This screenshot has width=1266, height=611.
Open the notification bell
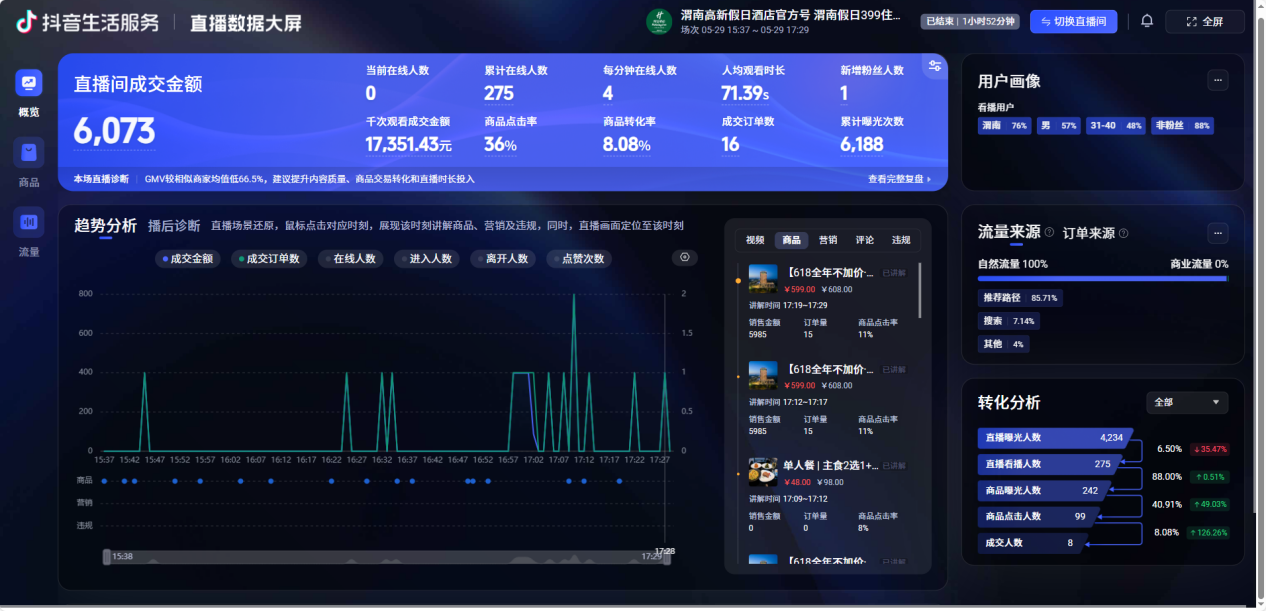coord(1147,21)
